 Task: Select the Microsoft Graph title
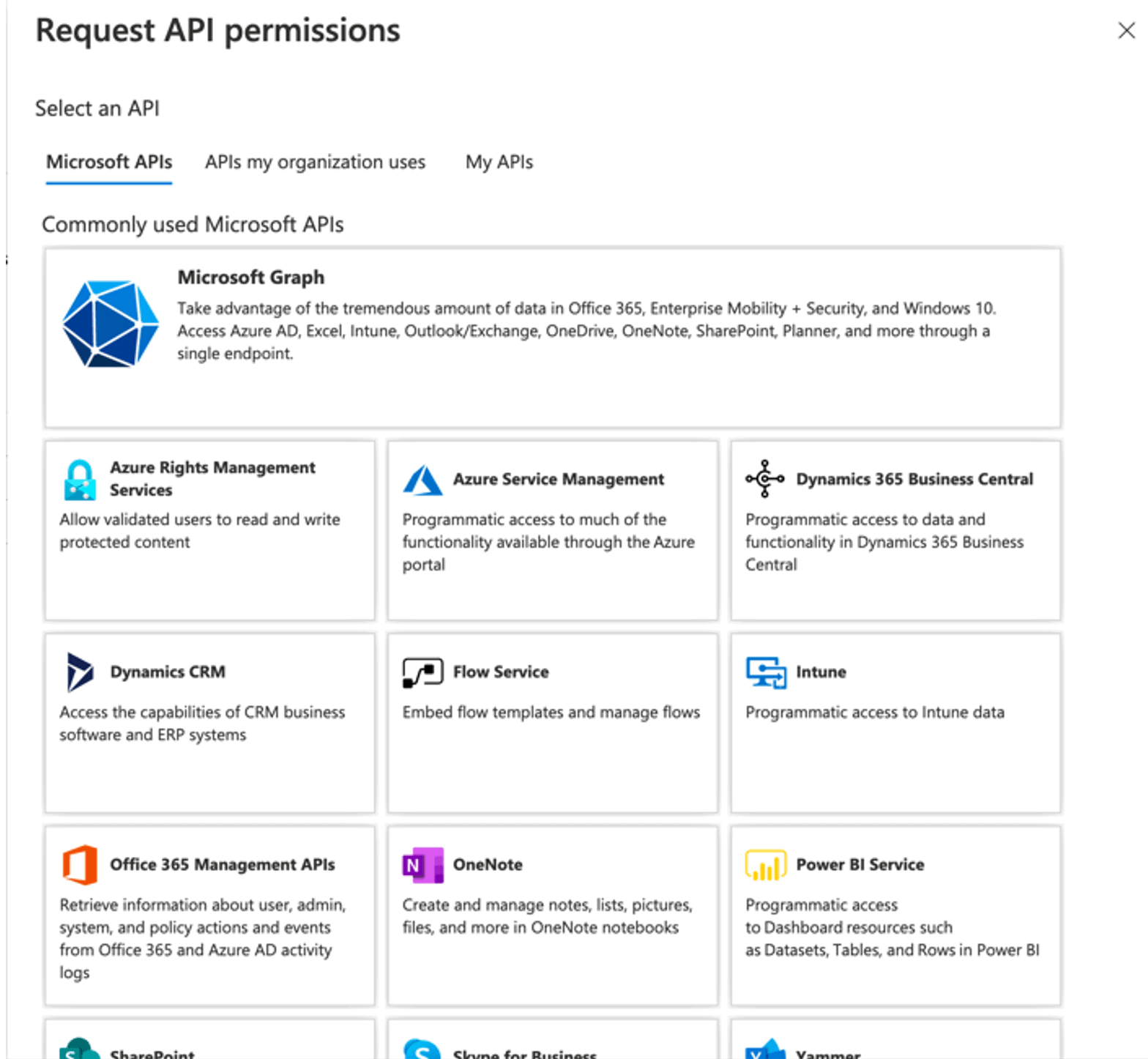click(x=251, y=278)
